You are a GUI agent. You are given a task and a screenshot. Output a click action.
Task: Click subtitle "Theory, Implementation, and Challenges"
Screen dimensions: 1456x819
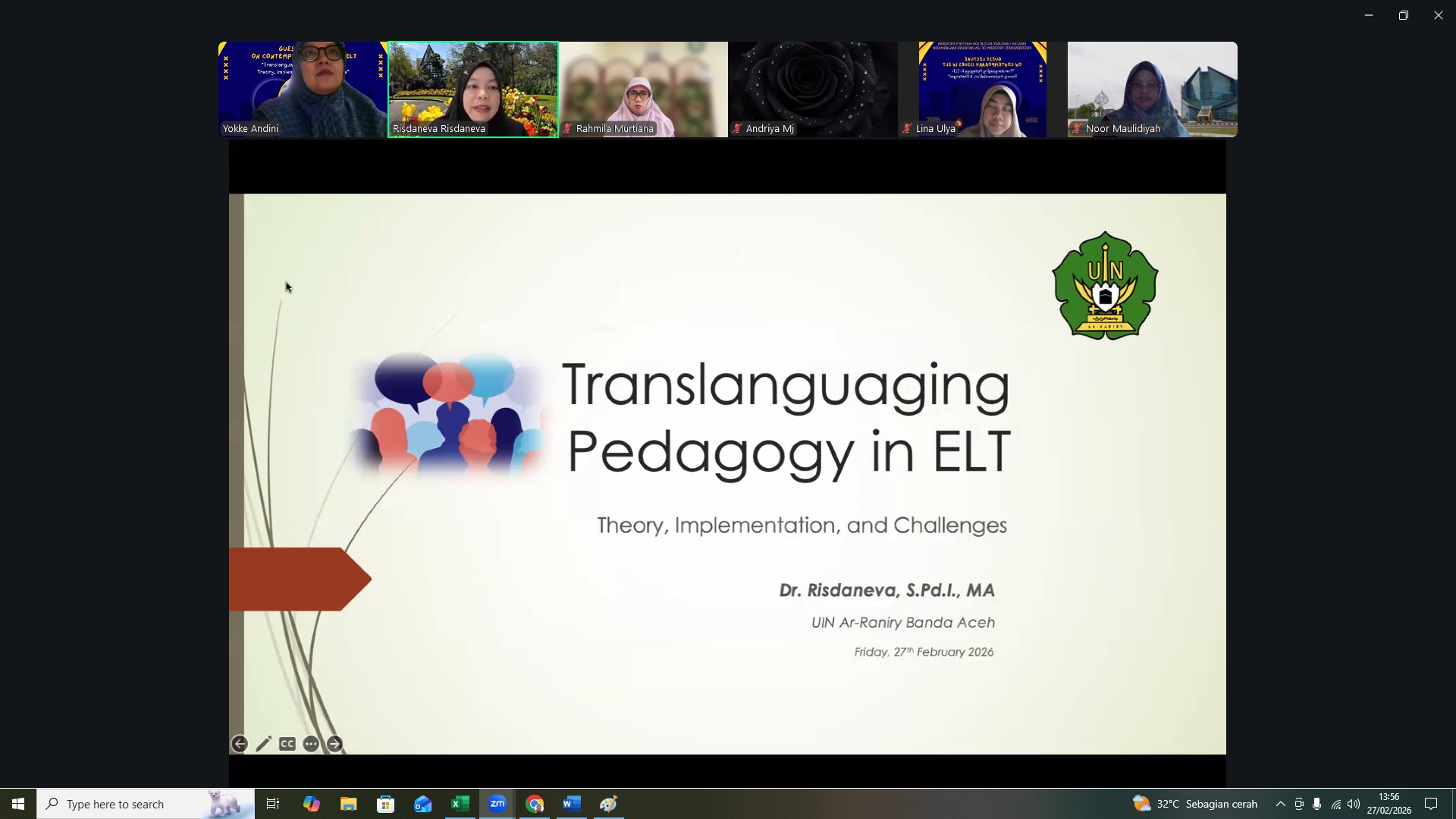(x=802, y=526)
